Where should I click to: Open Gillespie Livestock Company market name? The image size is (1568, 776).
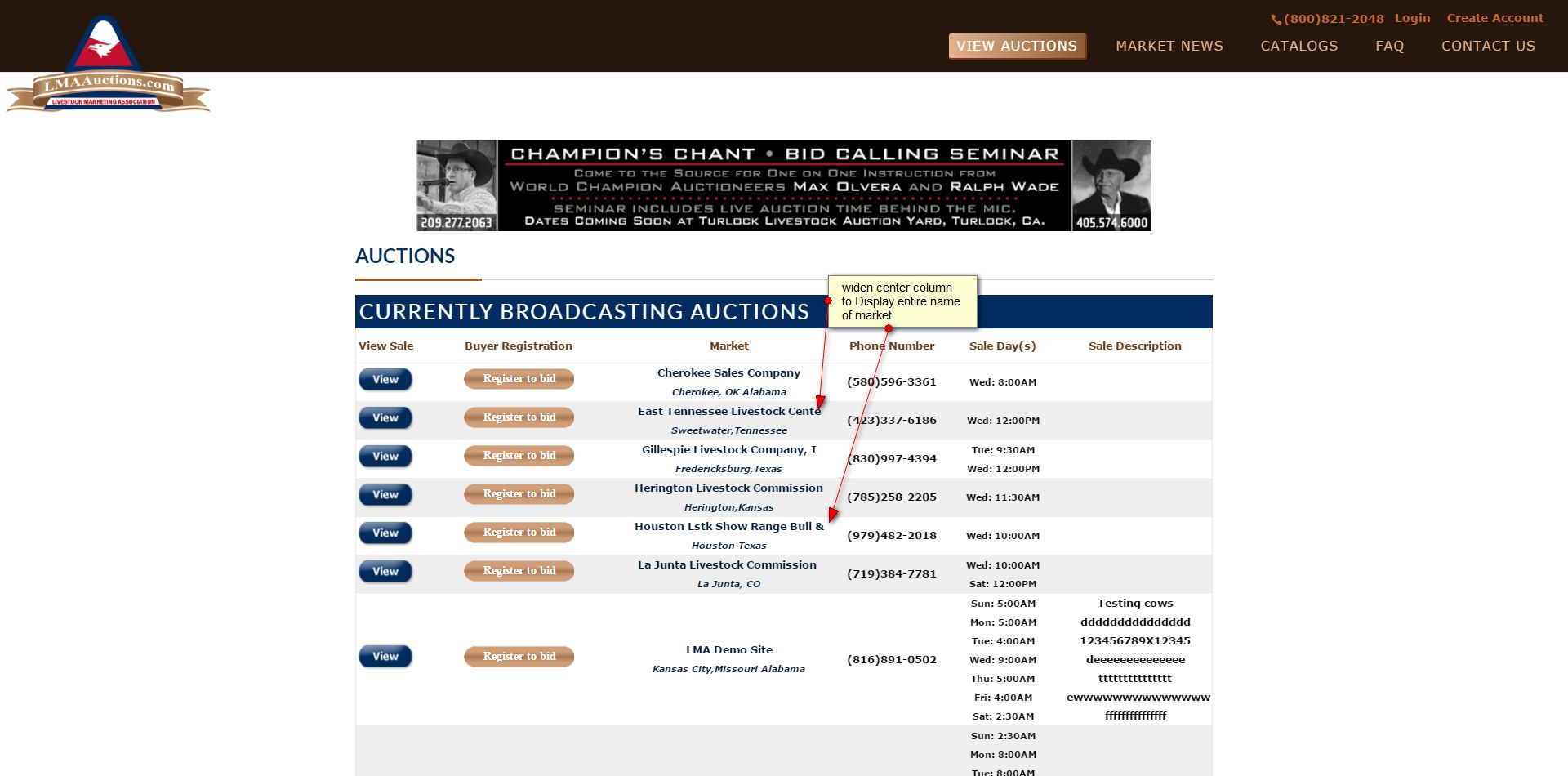[x=729, y=450]
